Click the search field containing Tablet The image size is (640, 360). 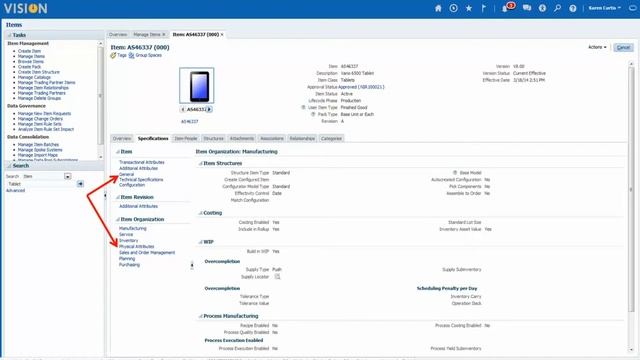42,184
